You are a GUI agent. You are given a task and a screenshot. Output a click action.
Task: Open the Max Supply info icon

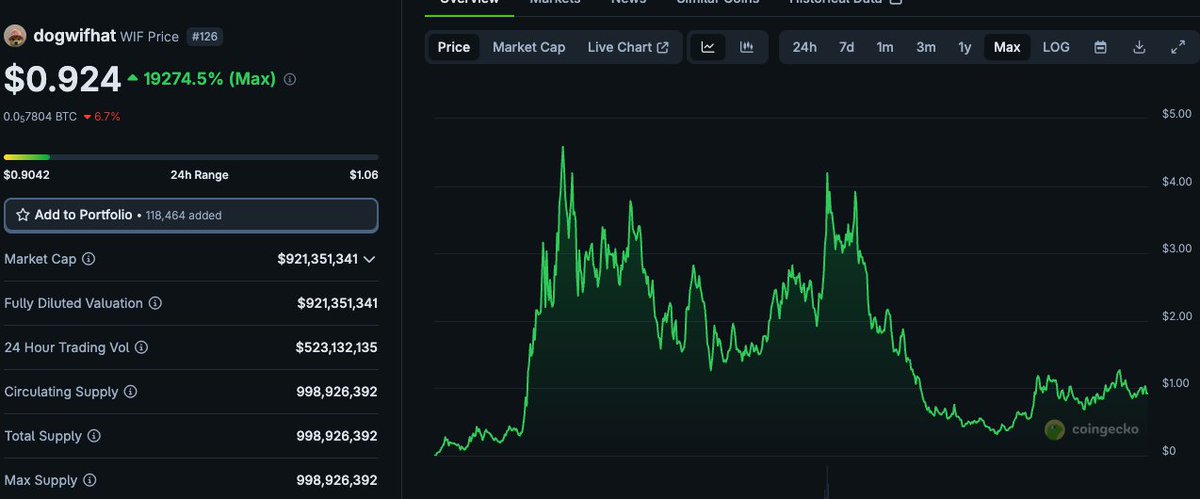click(89, 480)
